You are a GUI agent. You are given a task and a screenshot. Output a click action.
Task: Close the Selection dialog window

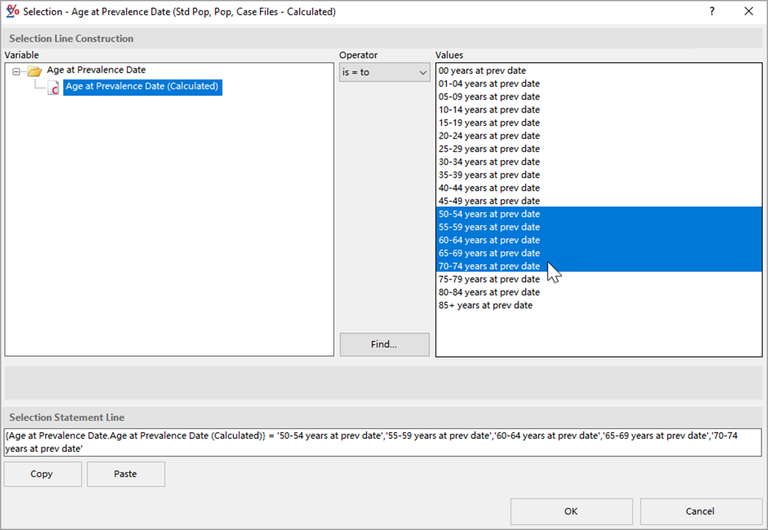coord(748,12)
